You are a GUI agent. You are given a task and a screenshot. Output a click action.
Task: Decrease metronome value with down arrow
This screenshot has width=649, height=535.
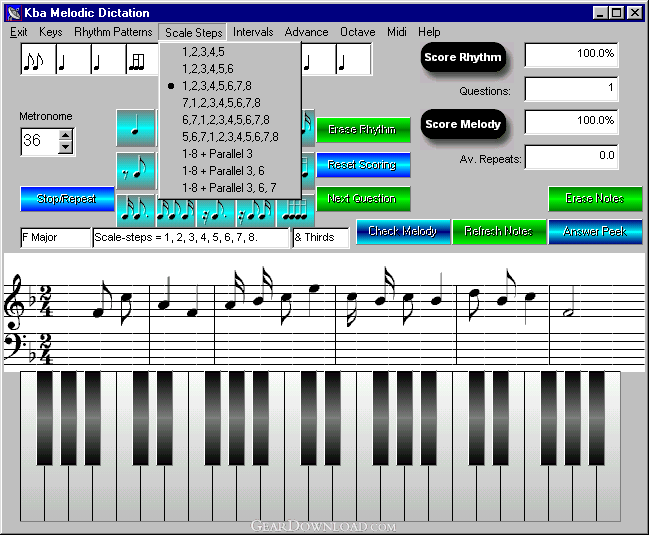coord(65,147)
